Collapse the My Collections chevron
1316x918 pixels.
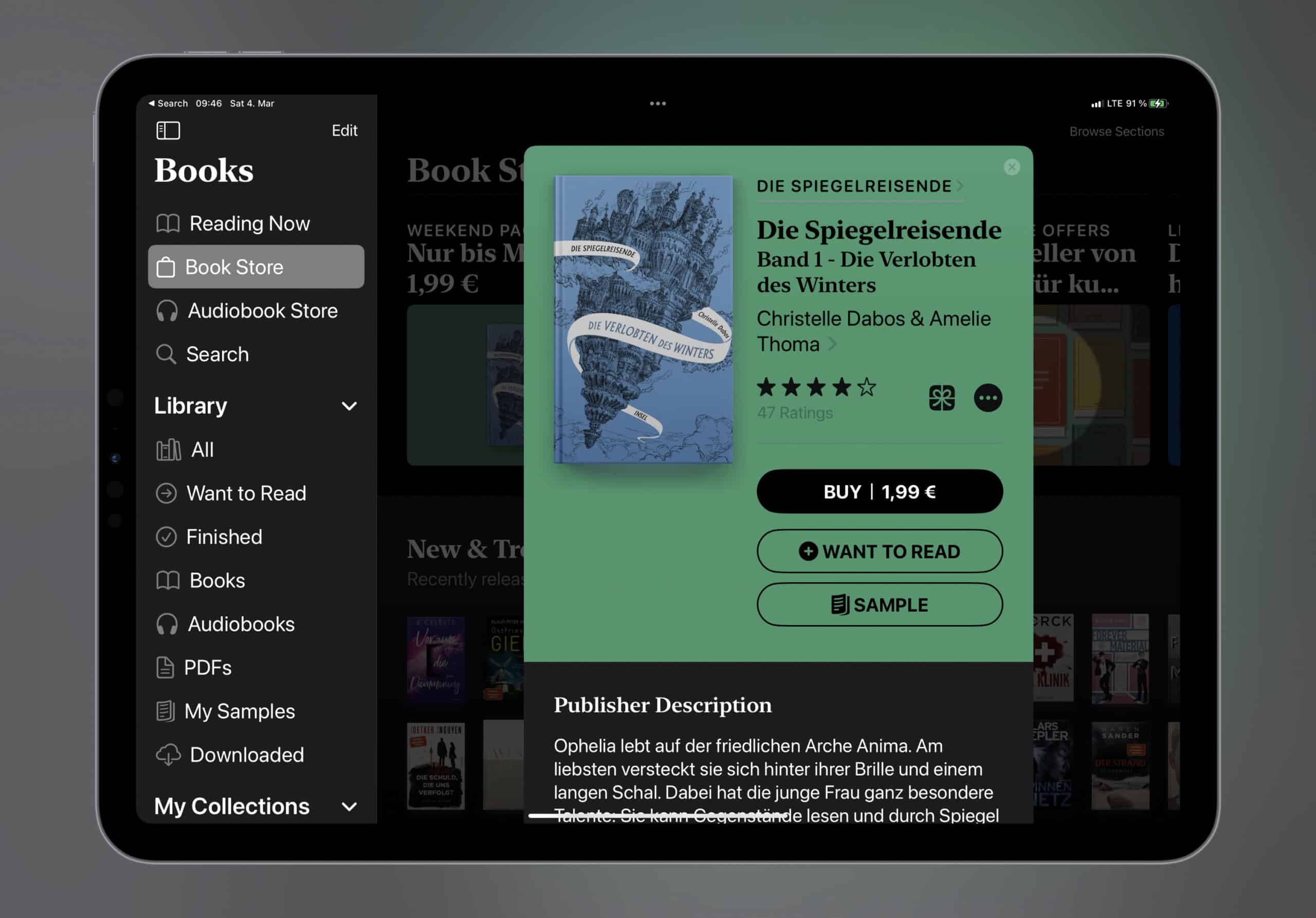click(x=349, y=807)
